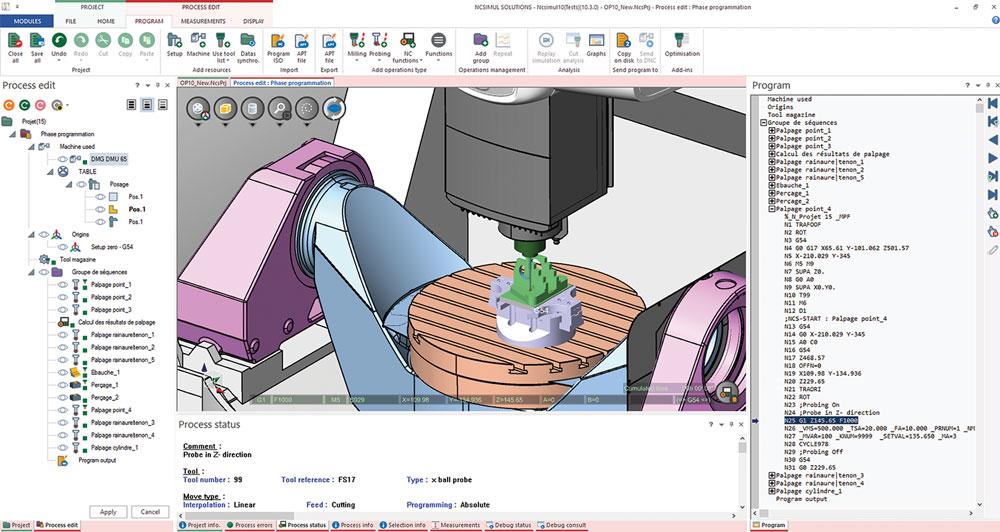
Task: Click the Cancel button
Action: coord(151,512)
